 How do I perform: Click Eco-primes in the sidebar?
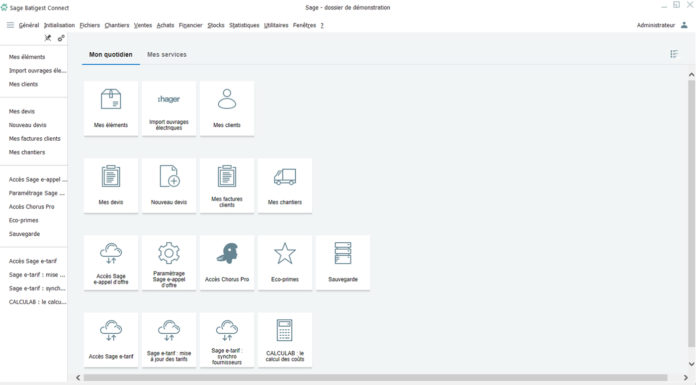tap(24, 220)
